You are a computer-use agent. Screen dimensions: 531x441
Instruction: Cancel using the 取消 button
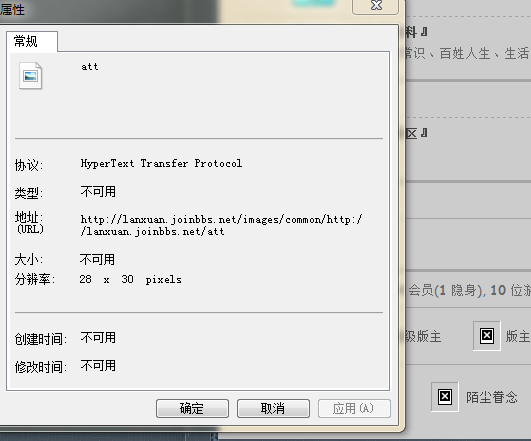click(x=273, y=408)
